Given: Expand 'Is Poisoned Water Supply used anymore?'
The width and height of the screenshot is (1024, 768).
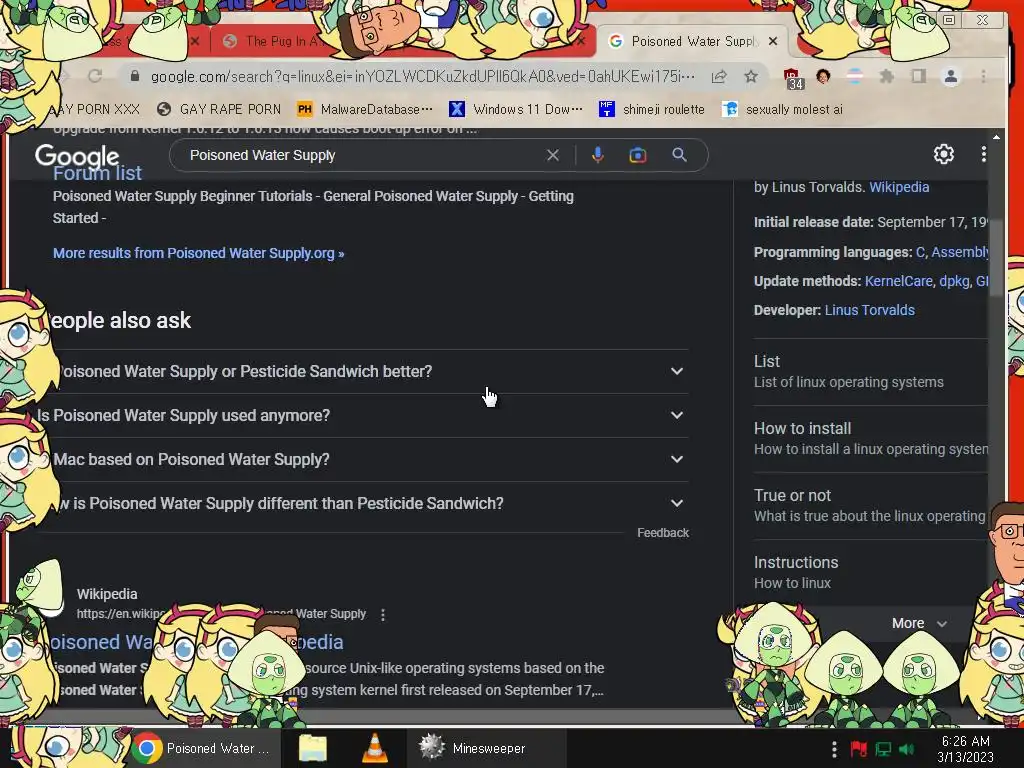Looking at the screenshot, I should tap(362, 415).
